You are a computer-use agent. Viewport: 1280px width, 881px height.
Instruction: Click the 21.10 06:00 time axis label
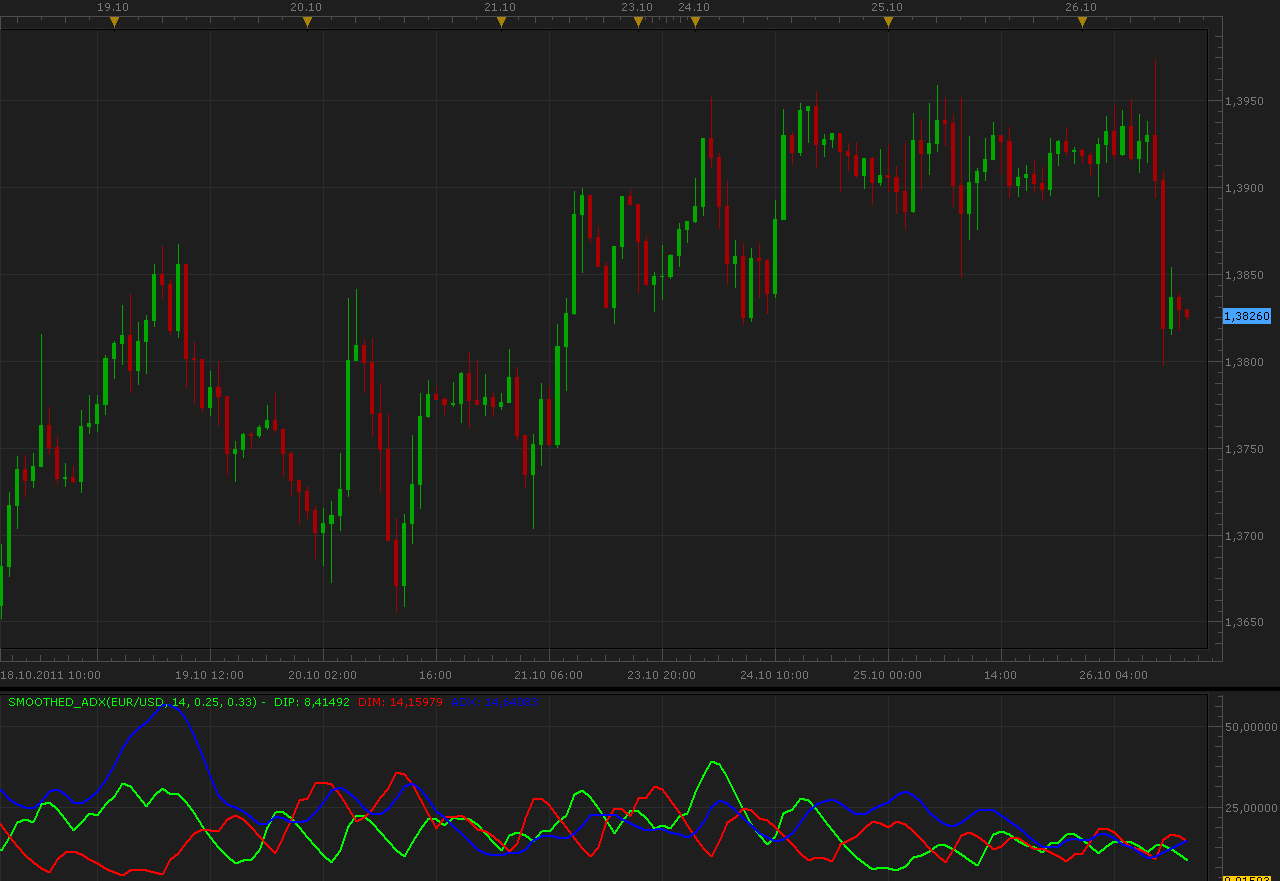(548, 675)
